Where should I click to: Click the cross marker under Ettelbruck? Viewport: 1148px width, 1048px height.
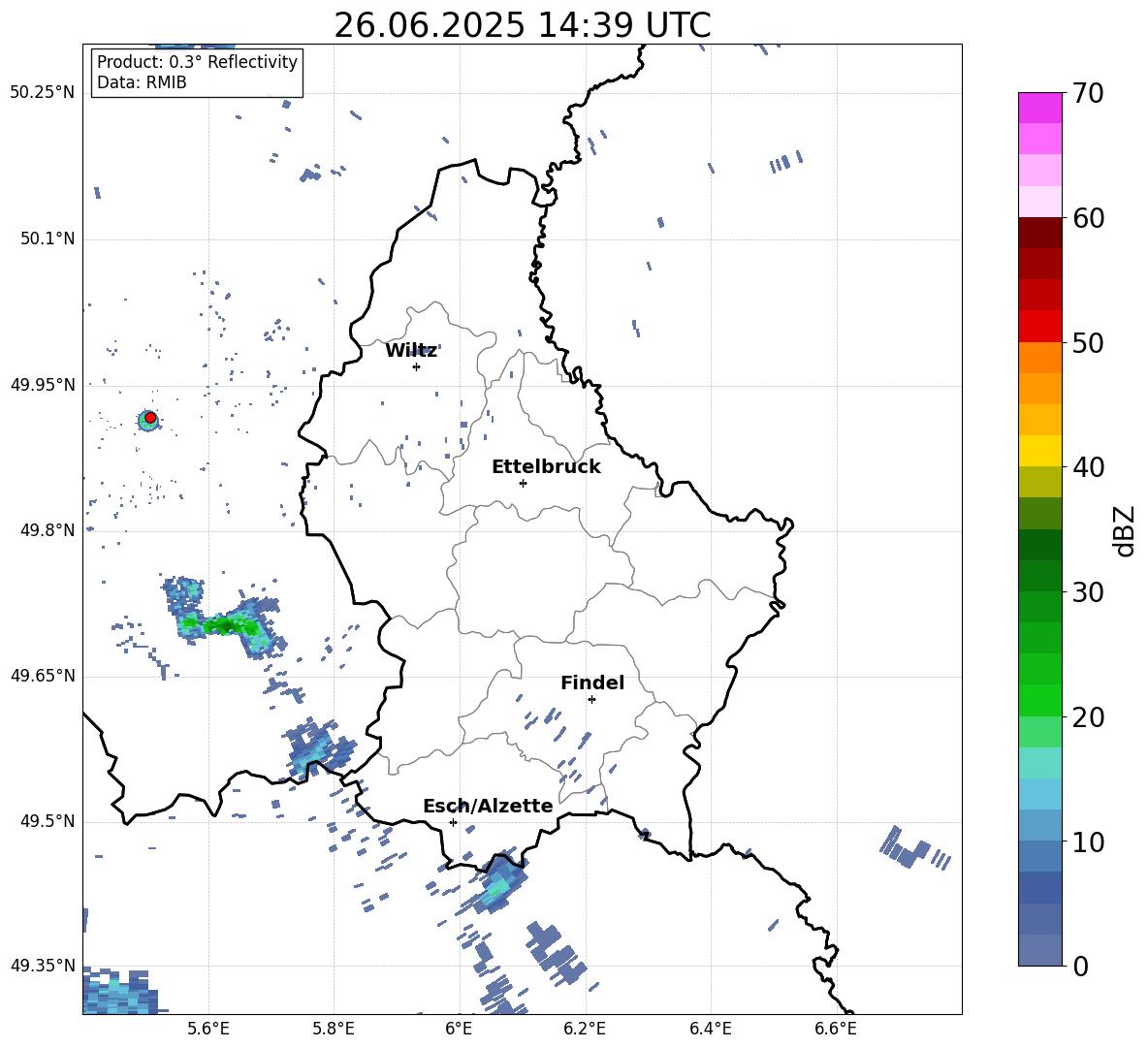coord(523,483)
